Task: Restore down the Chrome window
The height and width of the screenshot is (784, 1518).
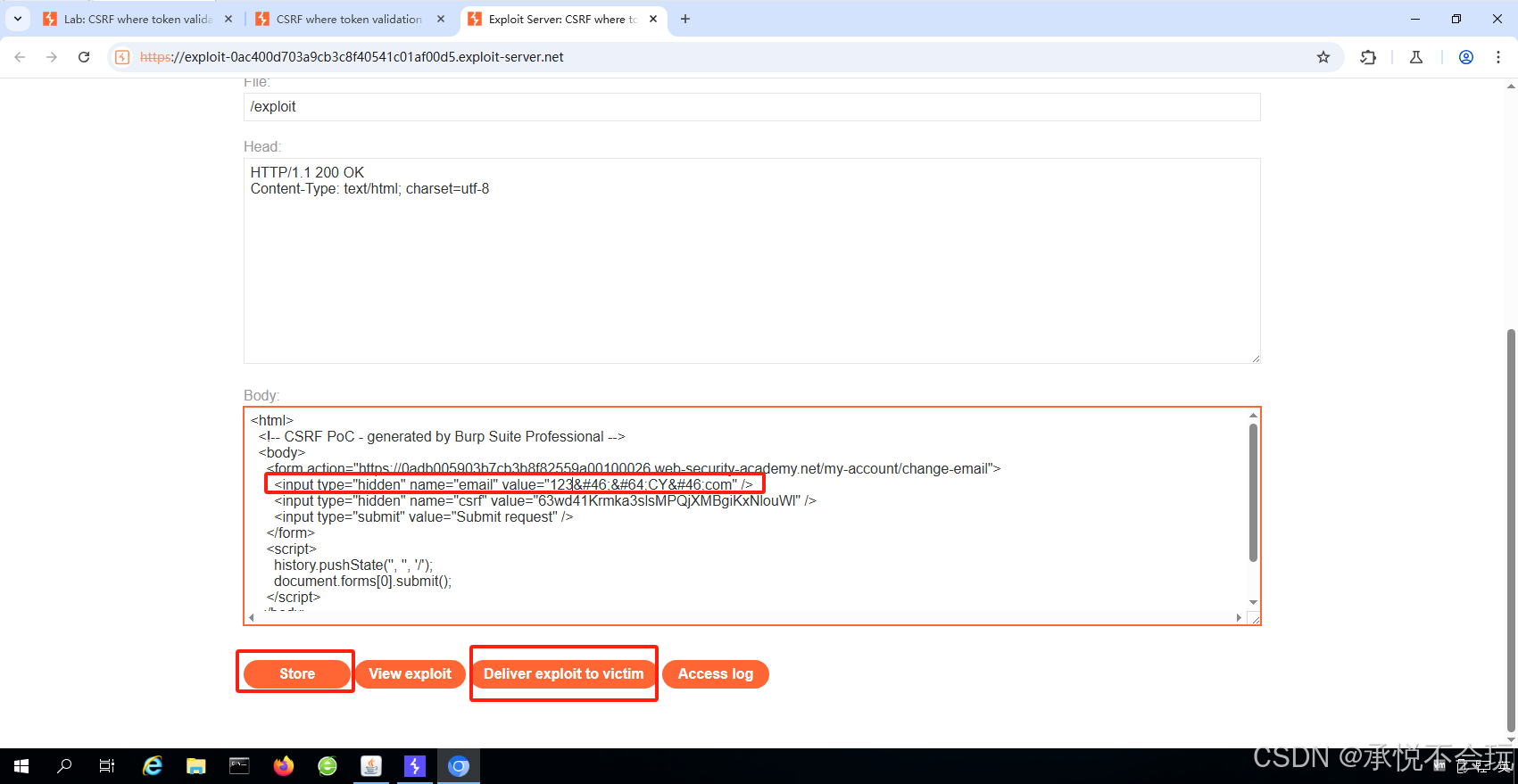Action: pos(1456,19)
